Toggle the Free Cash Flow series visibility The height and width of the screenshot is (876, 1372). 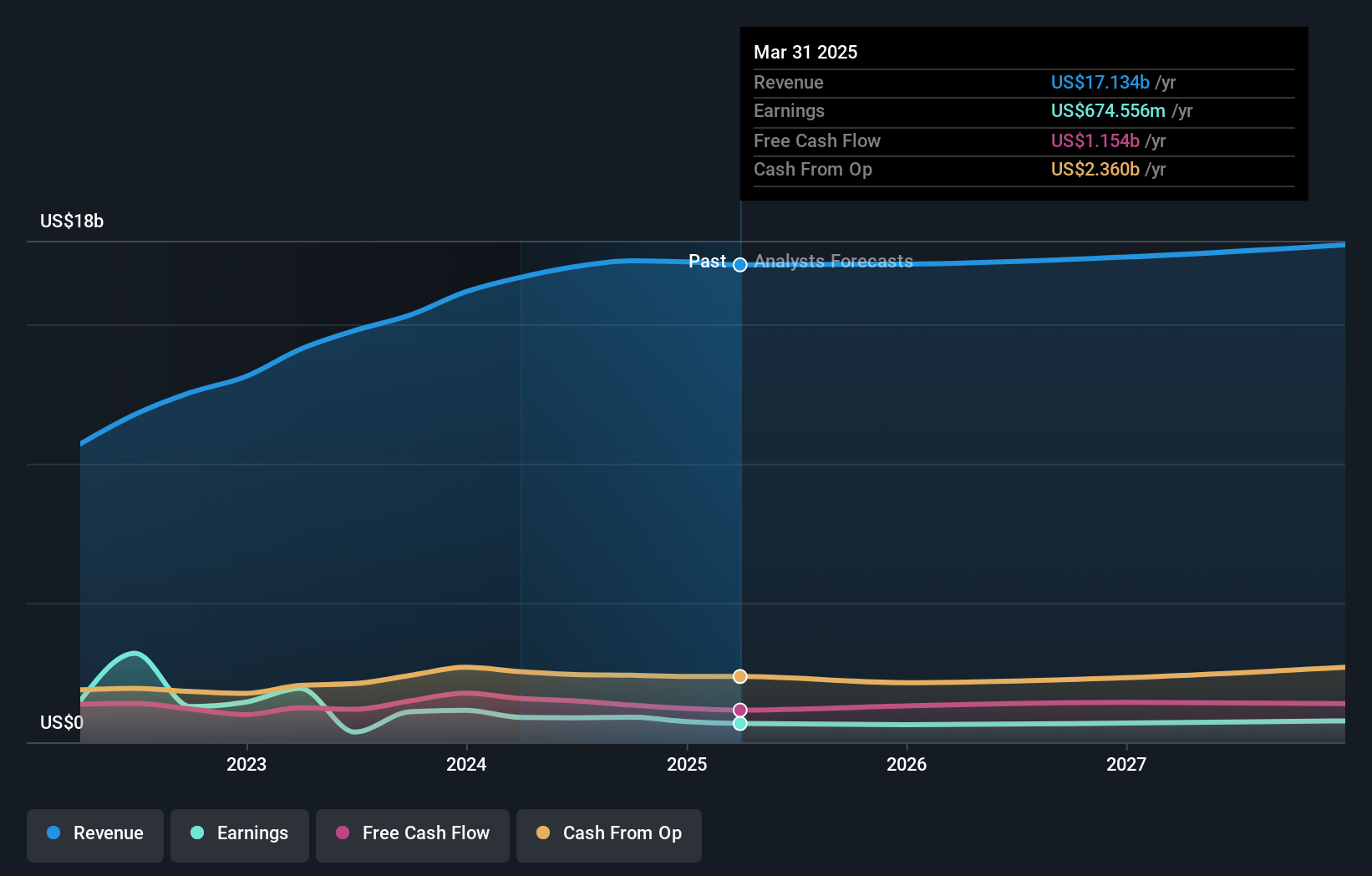[x=412, y=833]
